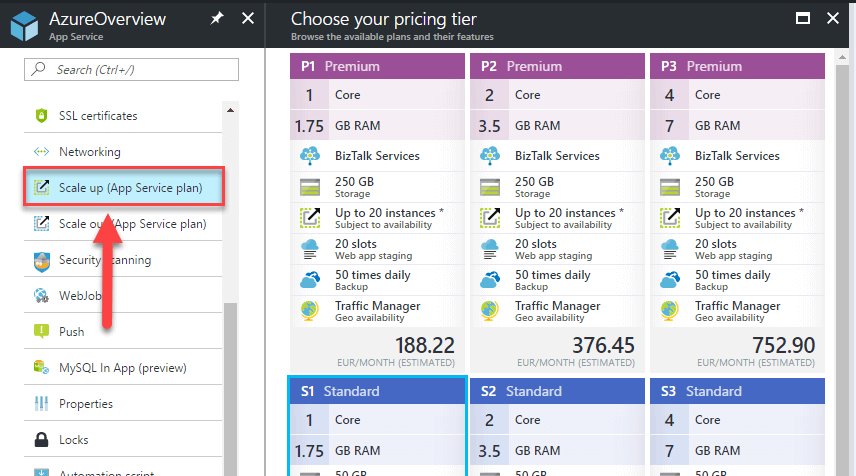Click the WebJobs gear icon

[41, 296]
